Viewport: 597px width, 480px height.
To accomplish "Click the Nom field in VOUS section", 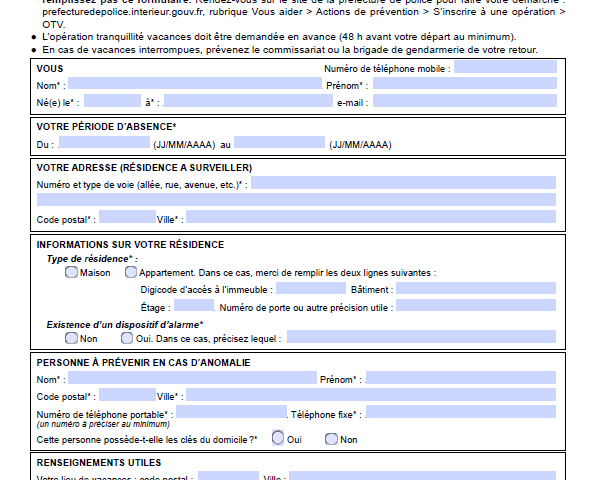I will [195, 83].
